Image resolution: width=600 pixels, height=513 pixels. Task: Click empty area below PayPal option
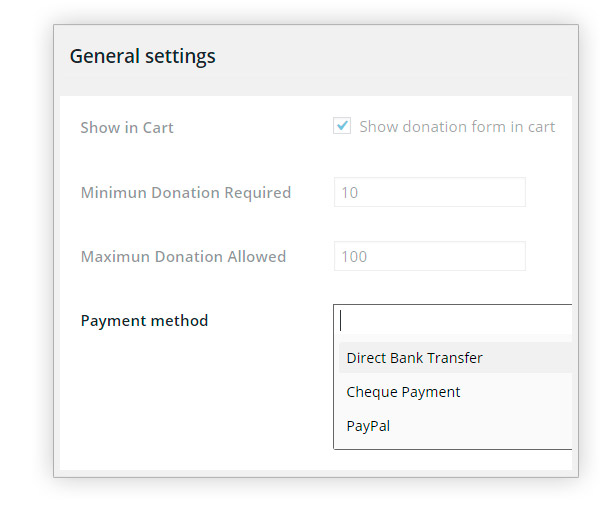tap(453, 445)
